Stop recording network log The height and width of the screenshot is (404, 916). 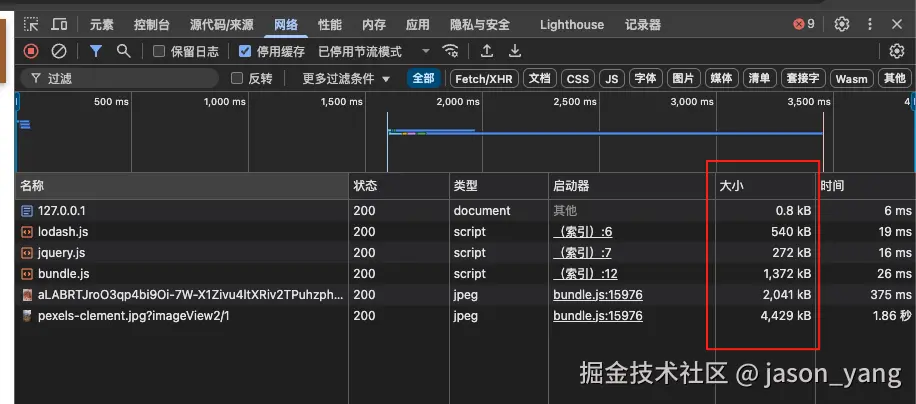(31, 51)
